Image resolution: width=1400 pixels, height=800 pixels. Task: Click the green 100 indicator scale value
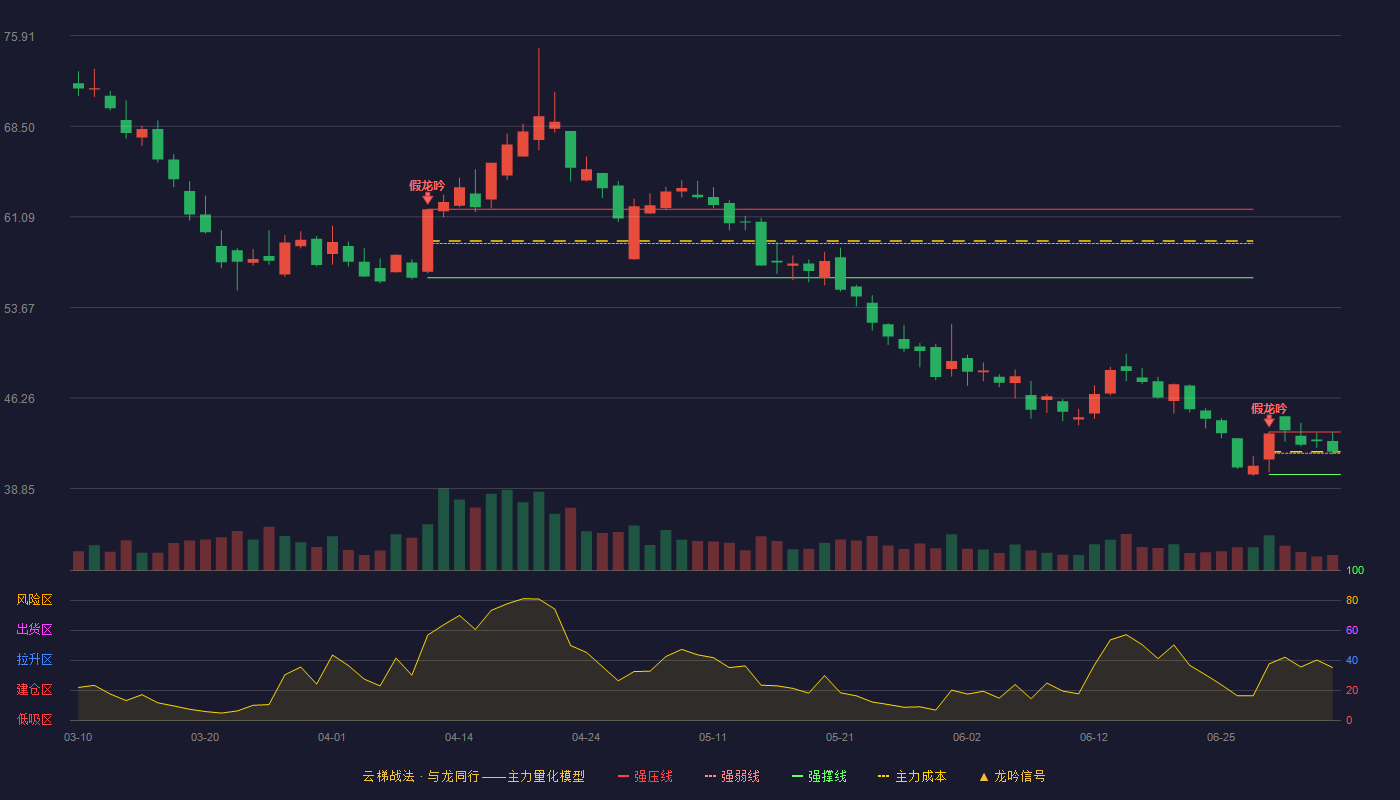tap(1355, 571)
